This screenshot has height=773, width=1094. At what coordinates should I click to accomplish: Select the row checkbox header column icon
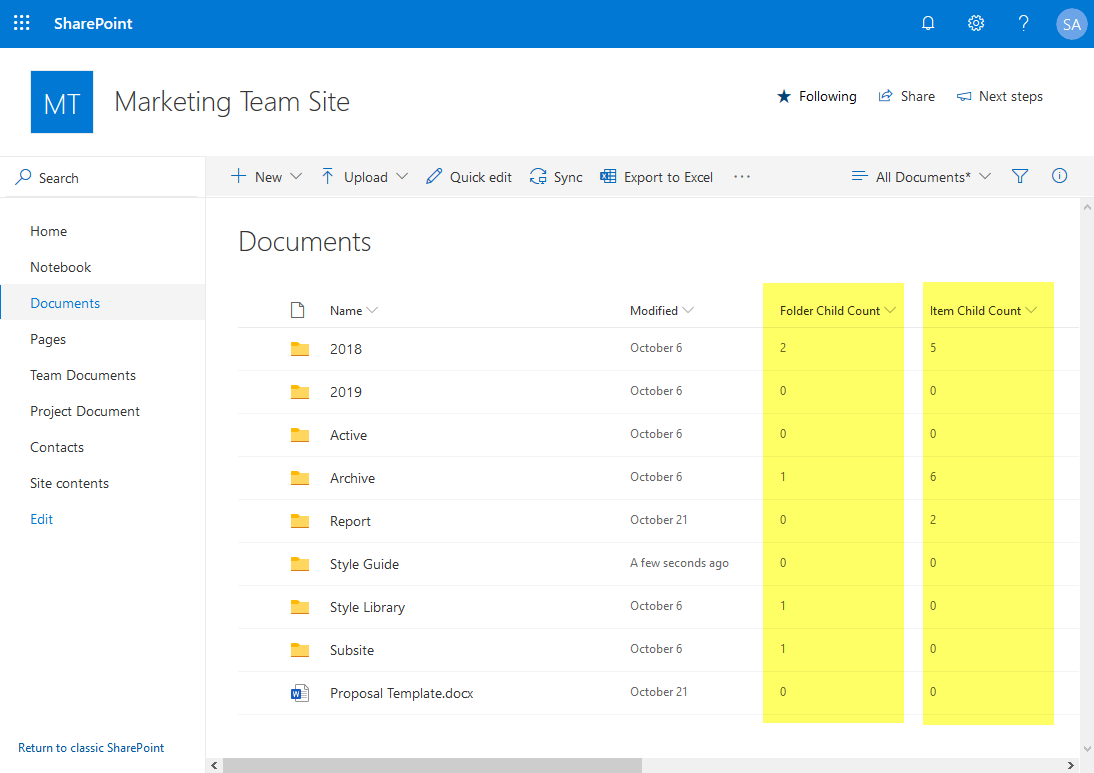click(x=297, y=310)
